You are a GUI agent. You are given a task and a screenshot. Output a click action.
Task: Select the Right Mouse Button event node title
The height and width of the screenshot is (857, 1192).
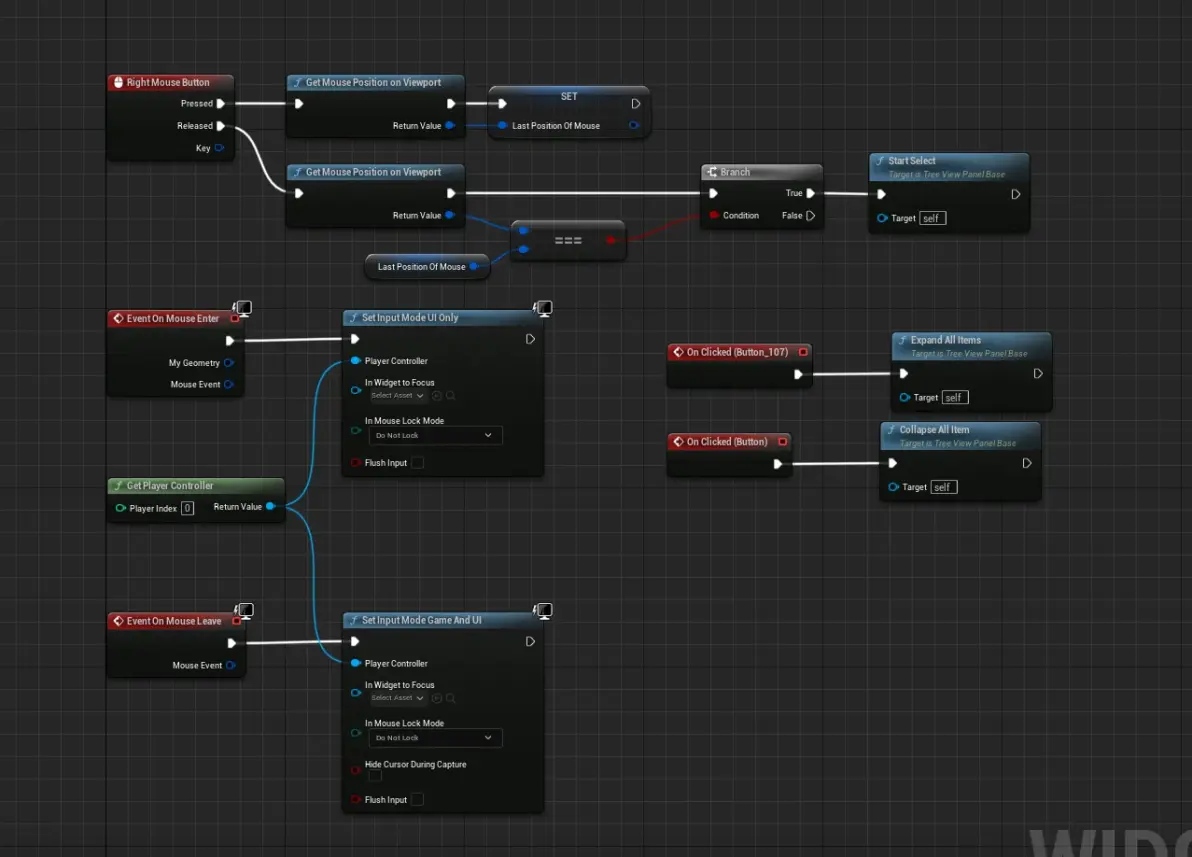pos(168,82)
